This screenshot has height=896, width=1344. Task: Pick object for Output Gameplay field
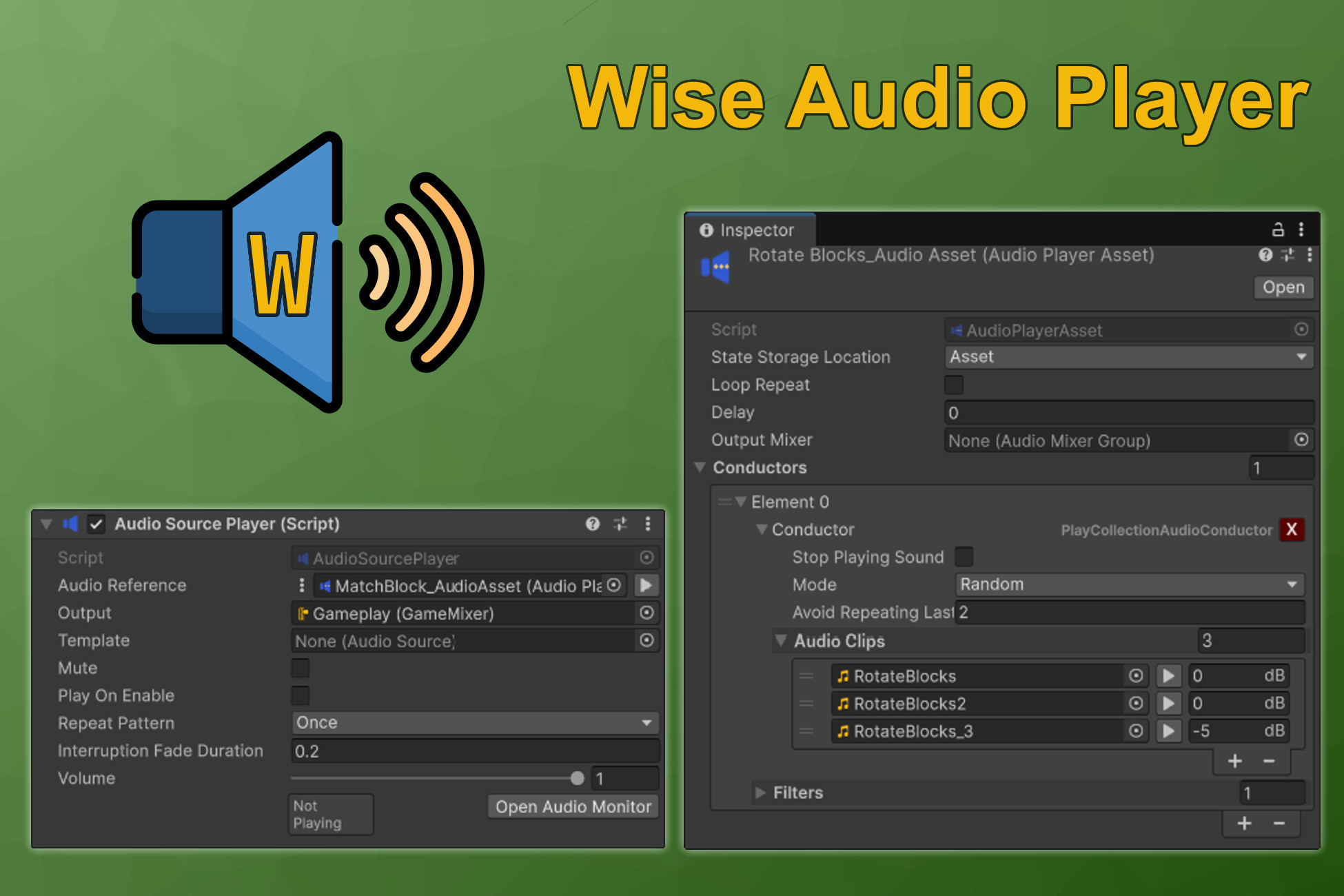click(646, 613)
